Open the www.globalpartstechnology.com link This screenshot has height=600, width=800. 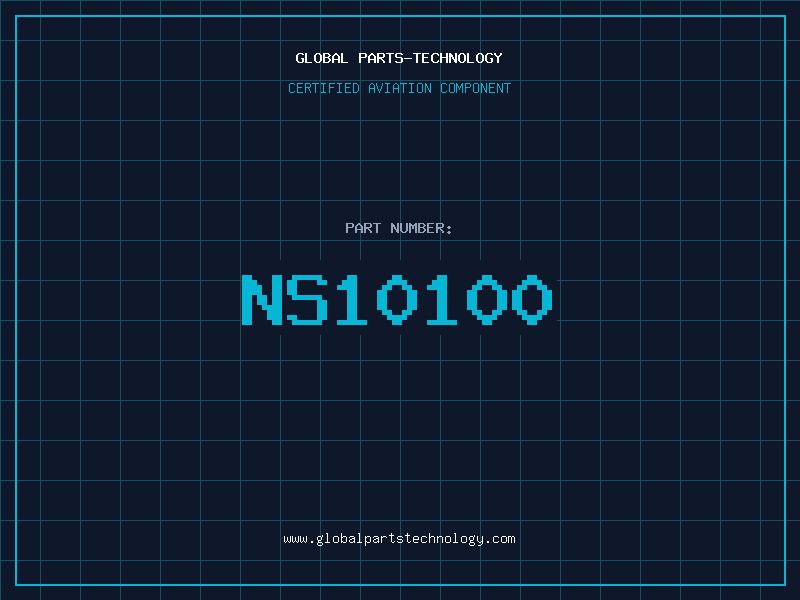point(399,539)
